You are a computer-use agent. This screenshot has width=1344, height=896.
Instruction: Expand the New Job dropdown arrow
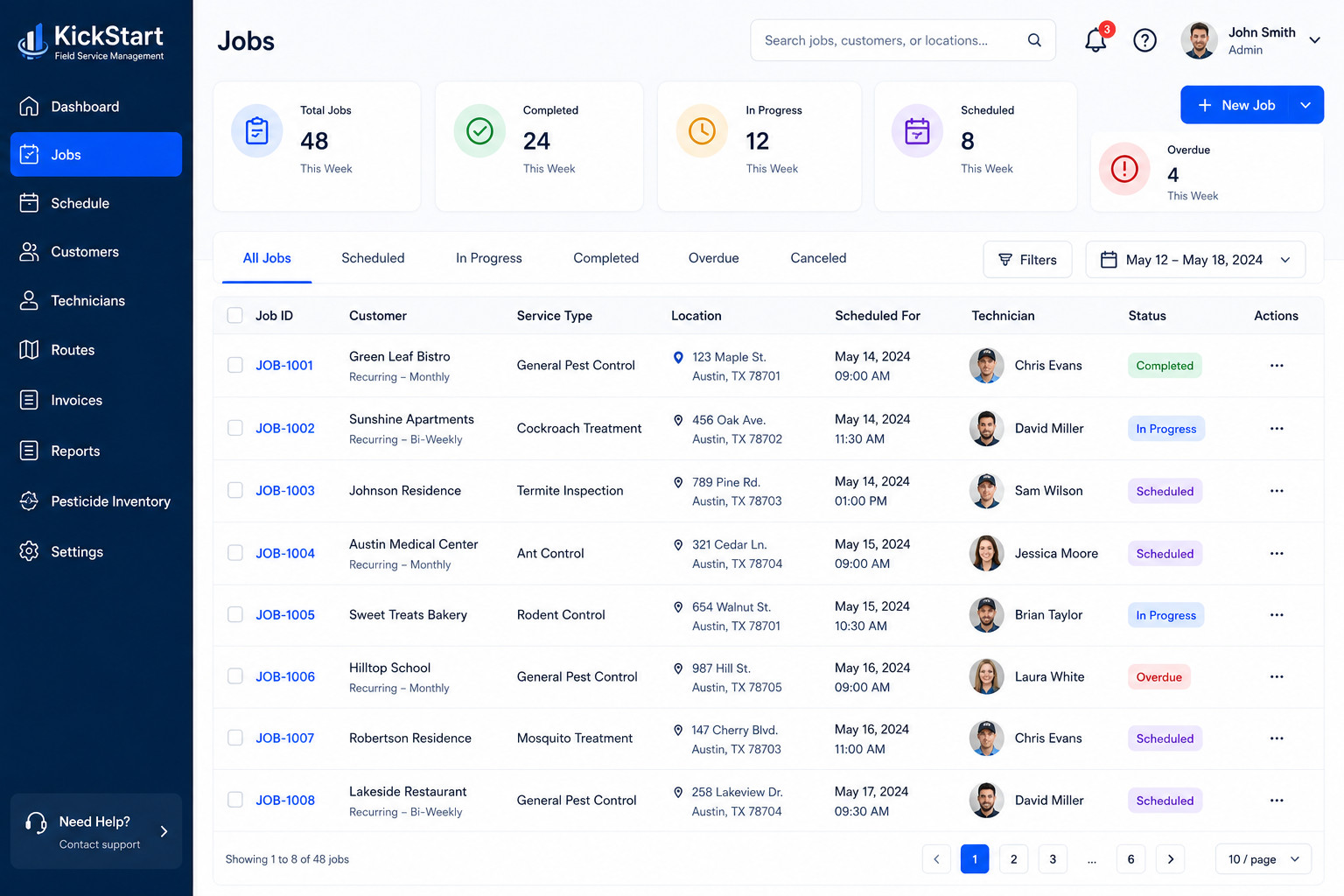(x=1305, y=105)
